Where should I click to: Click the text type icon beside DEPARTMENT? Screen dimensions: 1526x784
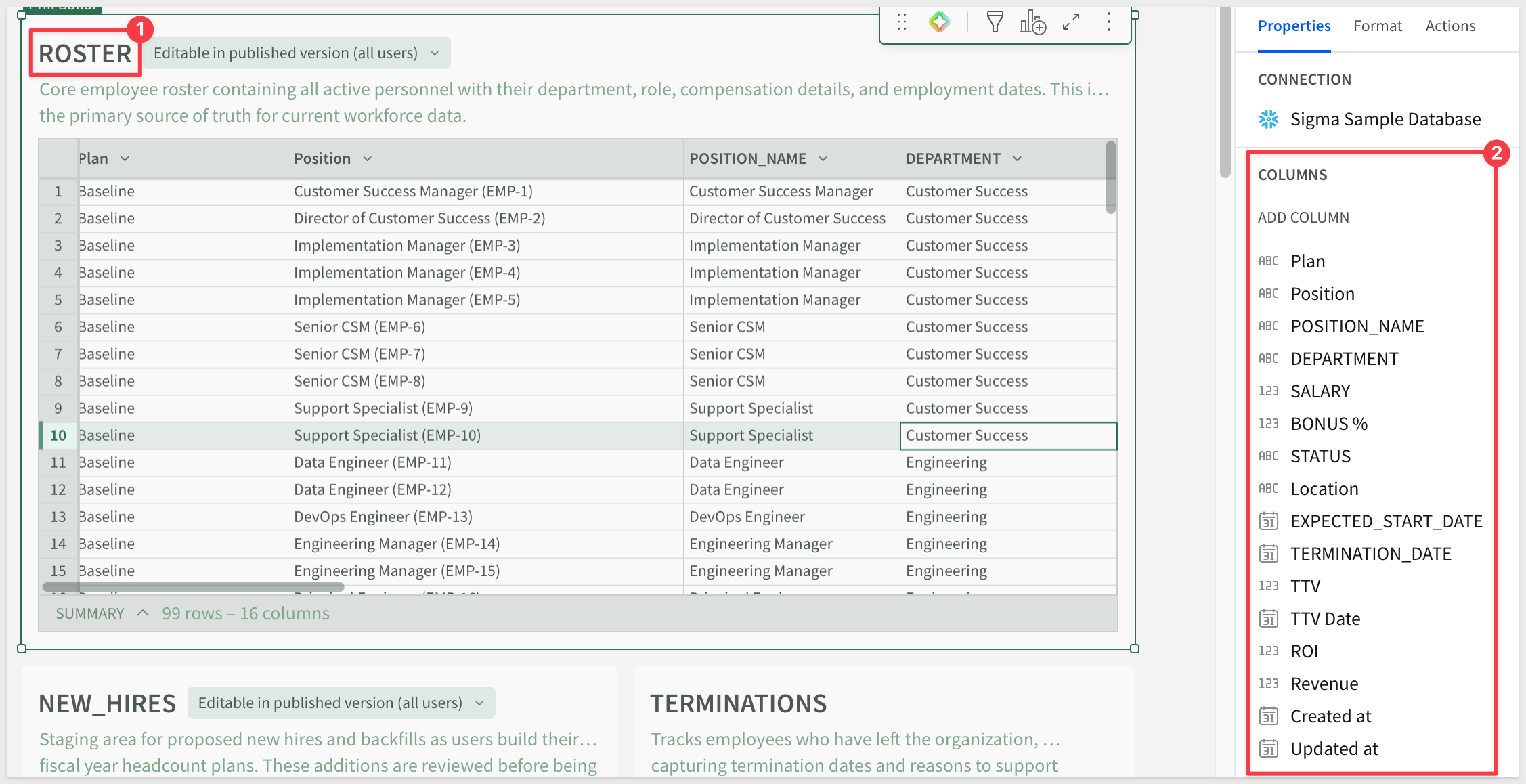1268,359
